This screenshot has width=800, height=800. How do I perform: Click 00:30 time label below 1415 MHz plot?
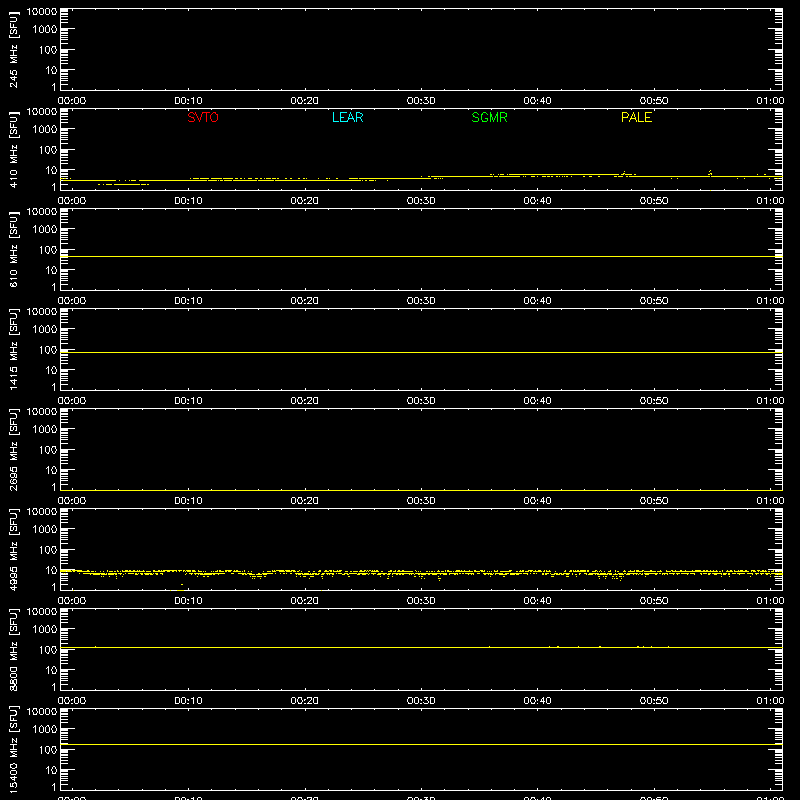tap(421, 401)
